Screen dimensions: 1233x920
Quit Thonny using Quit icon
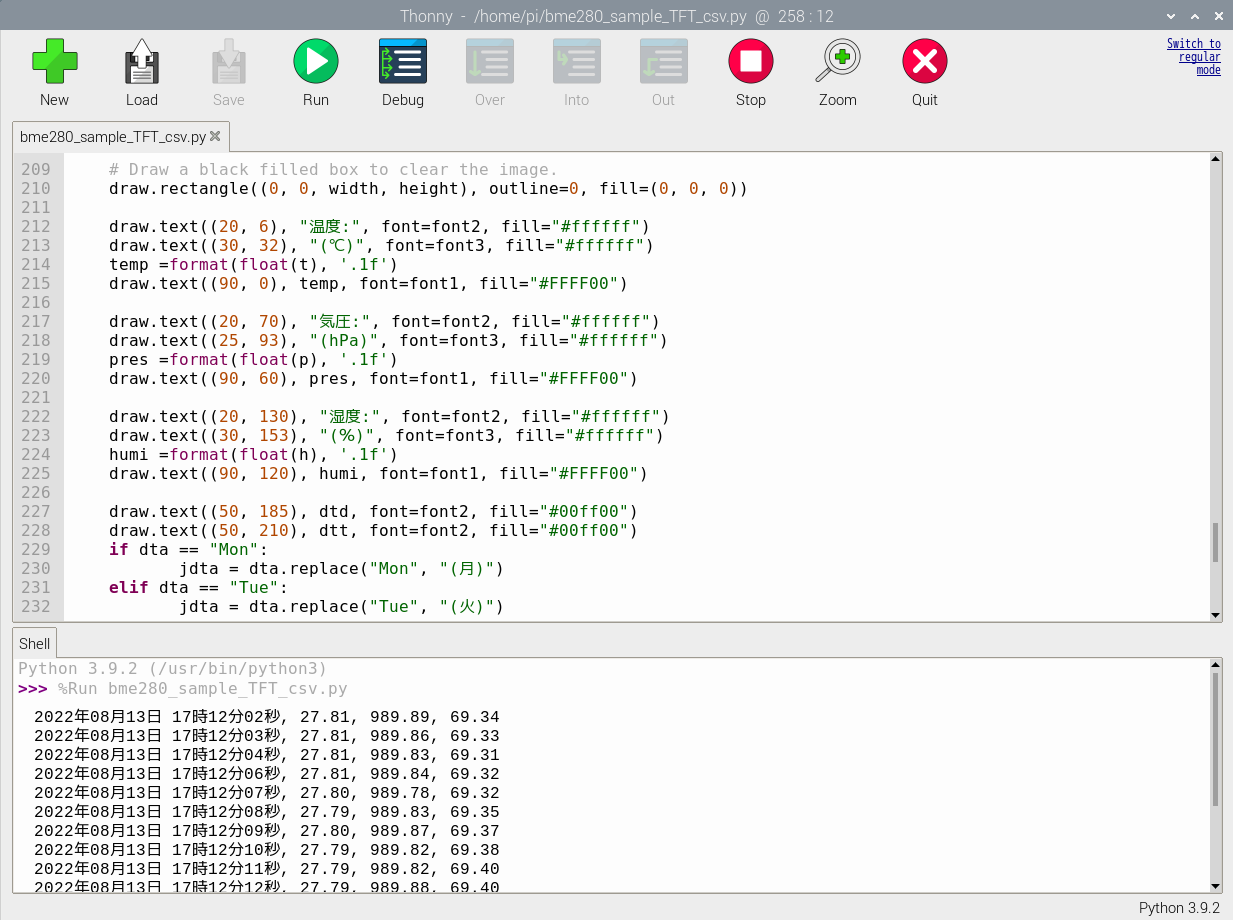click(x=924, y=62)
